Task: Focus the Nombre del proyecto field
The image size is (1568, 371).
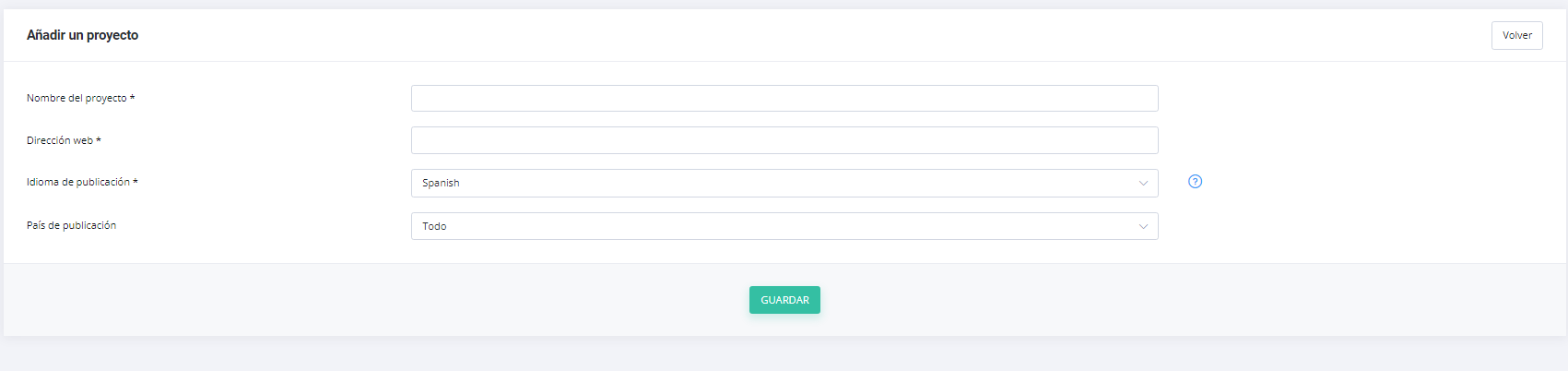Action: point(784,98)
